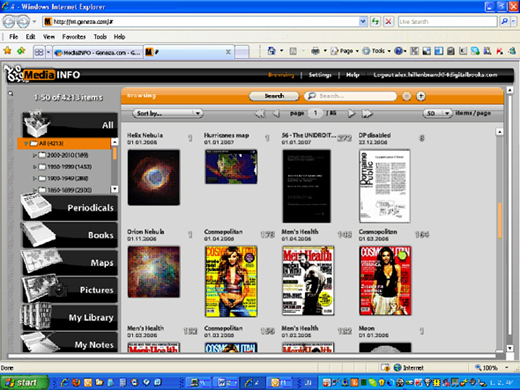Viewport: 520px width, 390px height.
Task: Open the Pictures category
Action: click(x=70, y=290)
